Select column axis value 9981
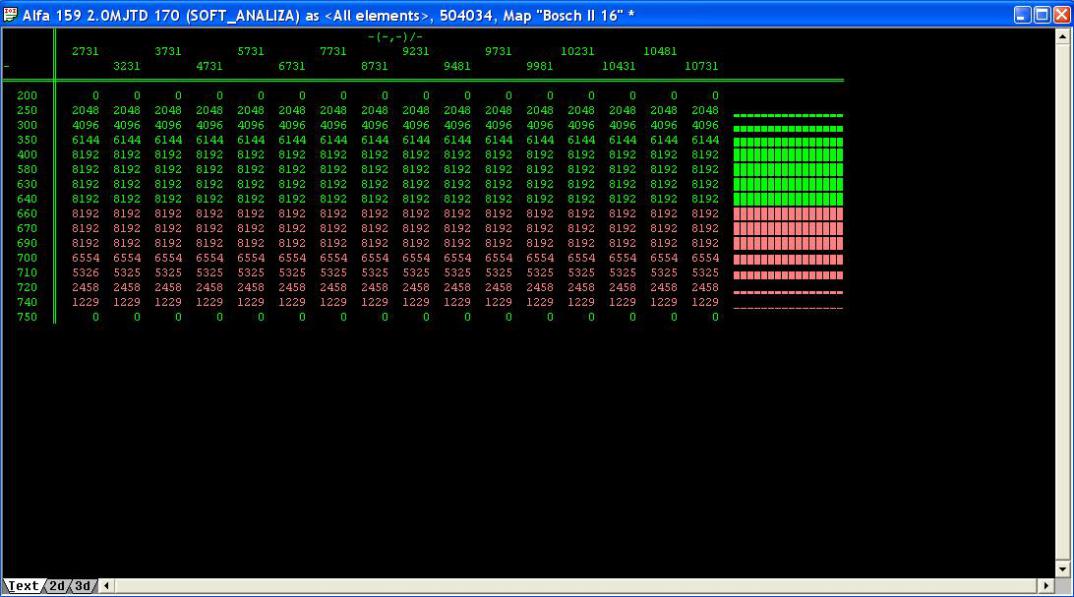 pos(540,66)
